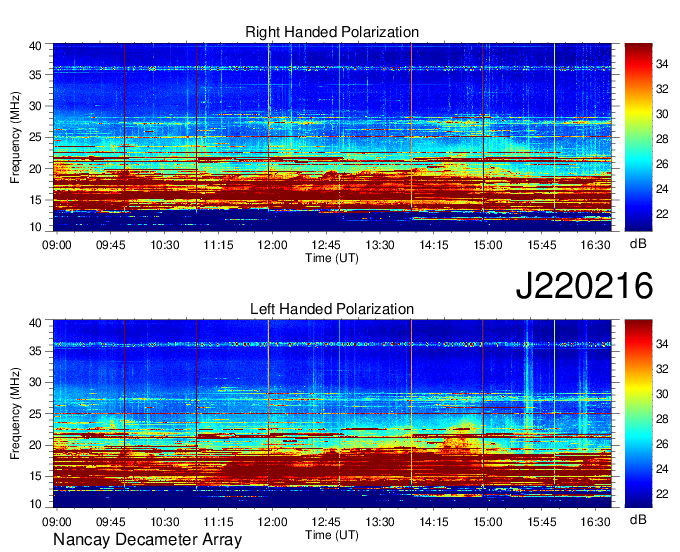Select "20" MHz tick on Left Handed frequency axis
The image size is (680, 552).
[36, 445]
